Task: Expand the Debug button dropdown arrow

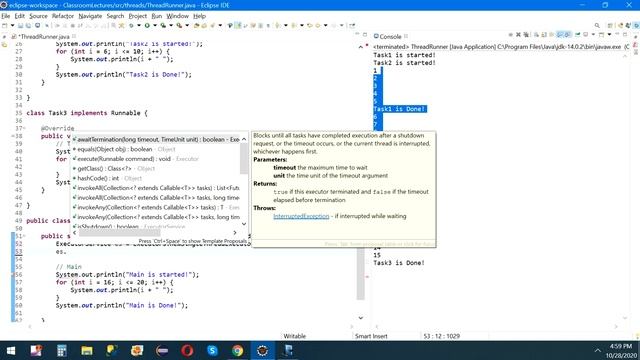Action: point(139,25)
